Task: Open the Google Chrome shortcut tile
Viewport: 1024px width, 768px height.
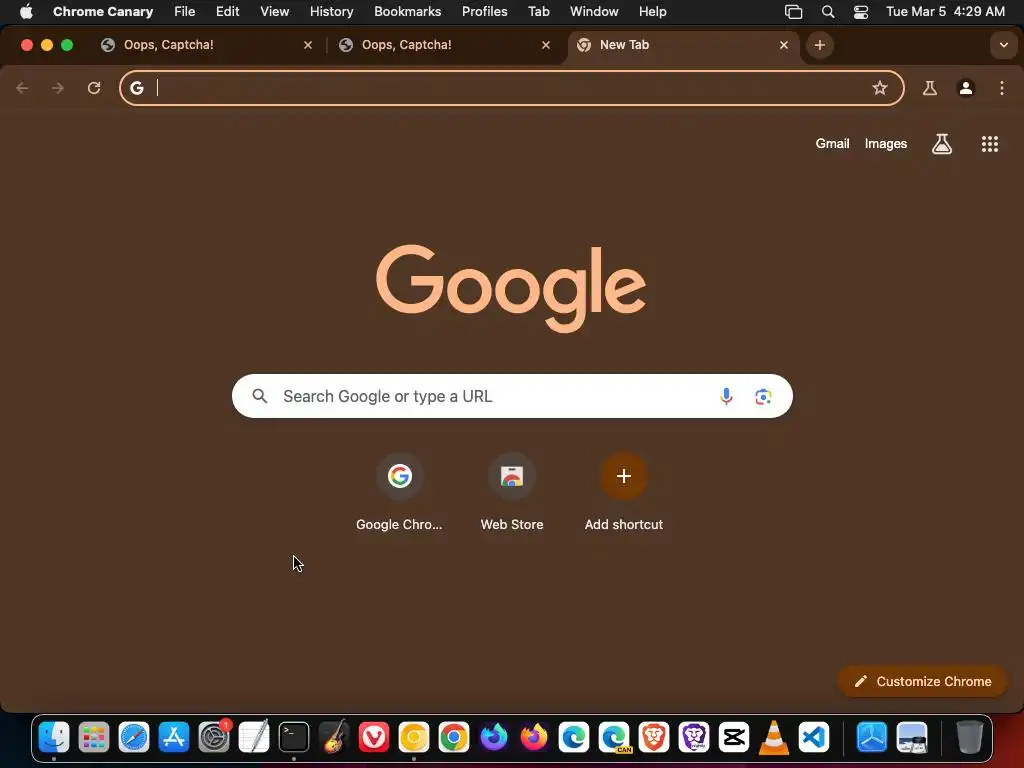Action: [x=399, y=492]
